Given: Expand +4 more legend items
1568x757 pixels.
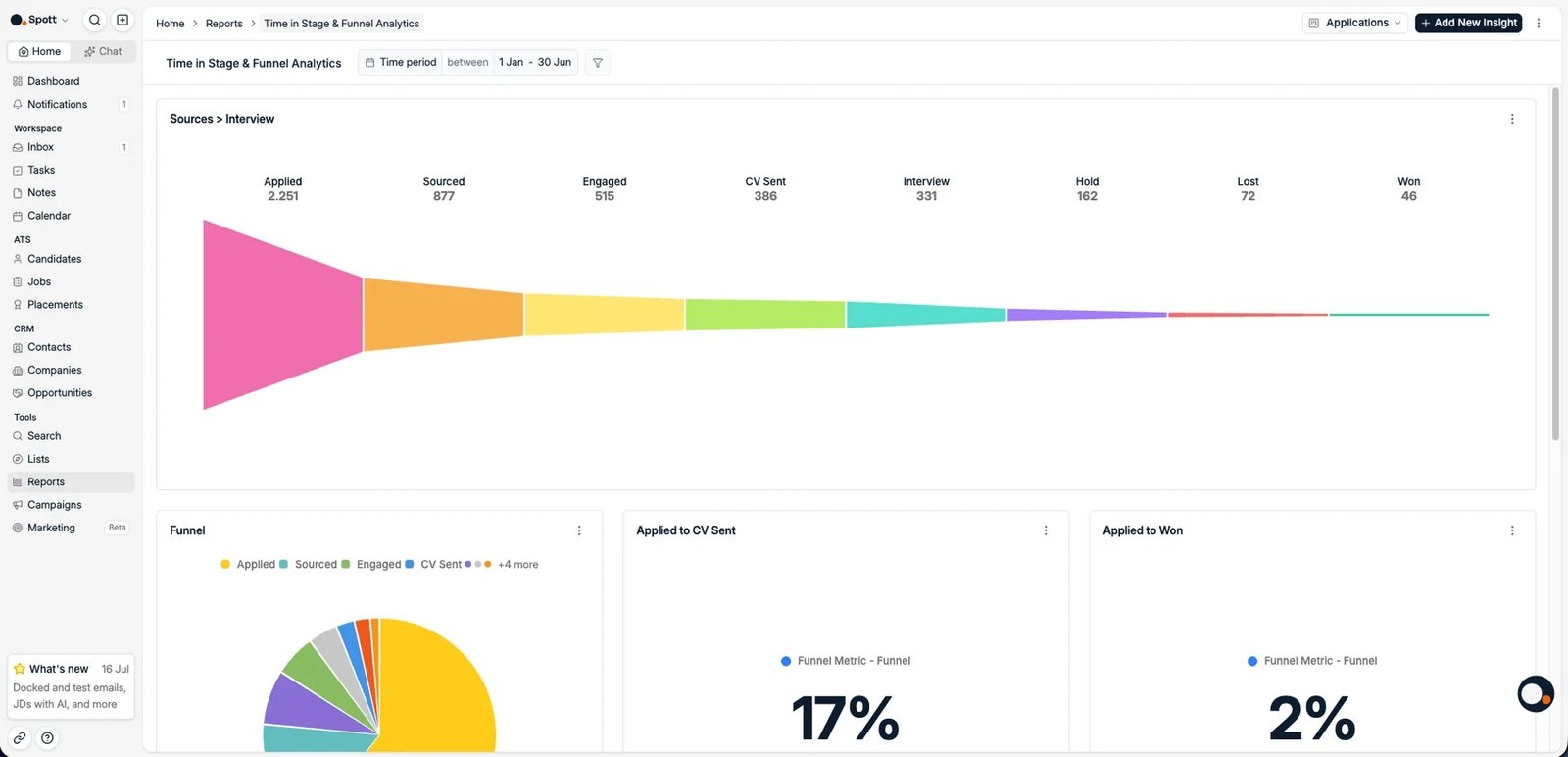Looking at the screenshot, I should (517, 565).
